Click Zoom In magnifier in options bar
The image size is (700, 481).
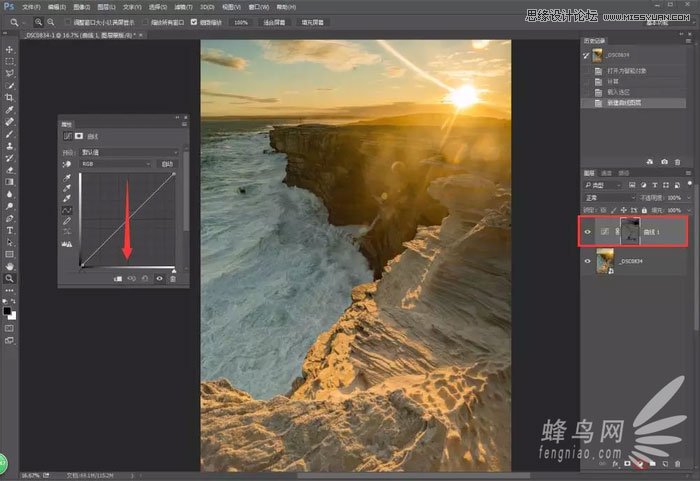point(39,22)
